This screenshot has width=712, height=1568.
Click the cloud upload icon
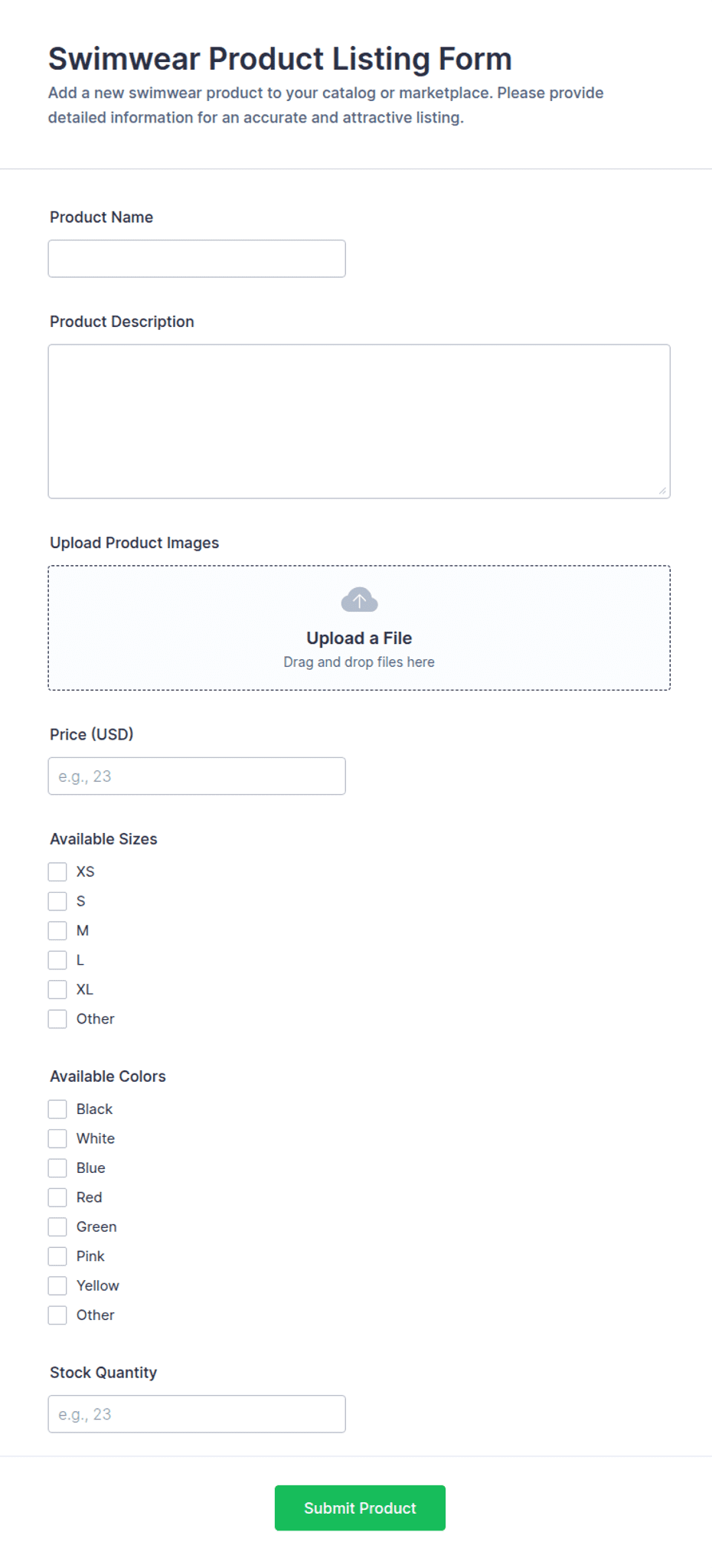[359, 599]
